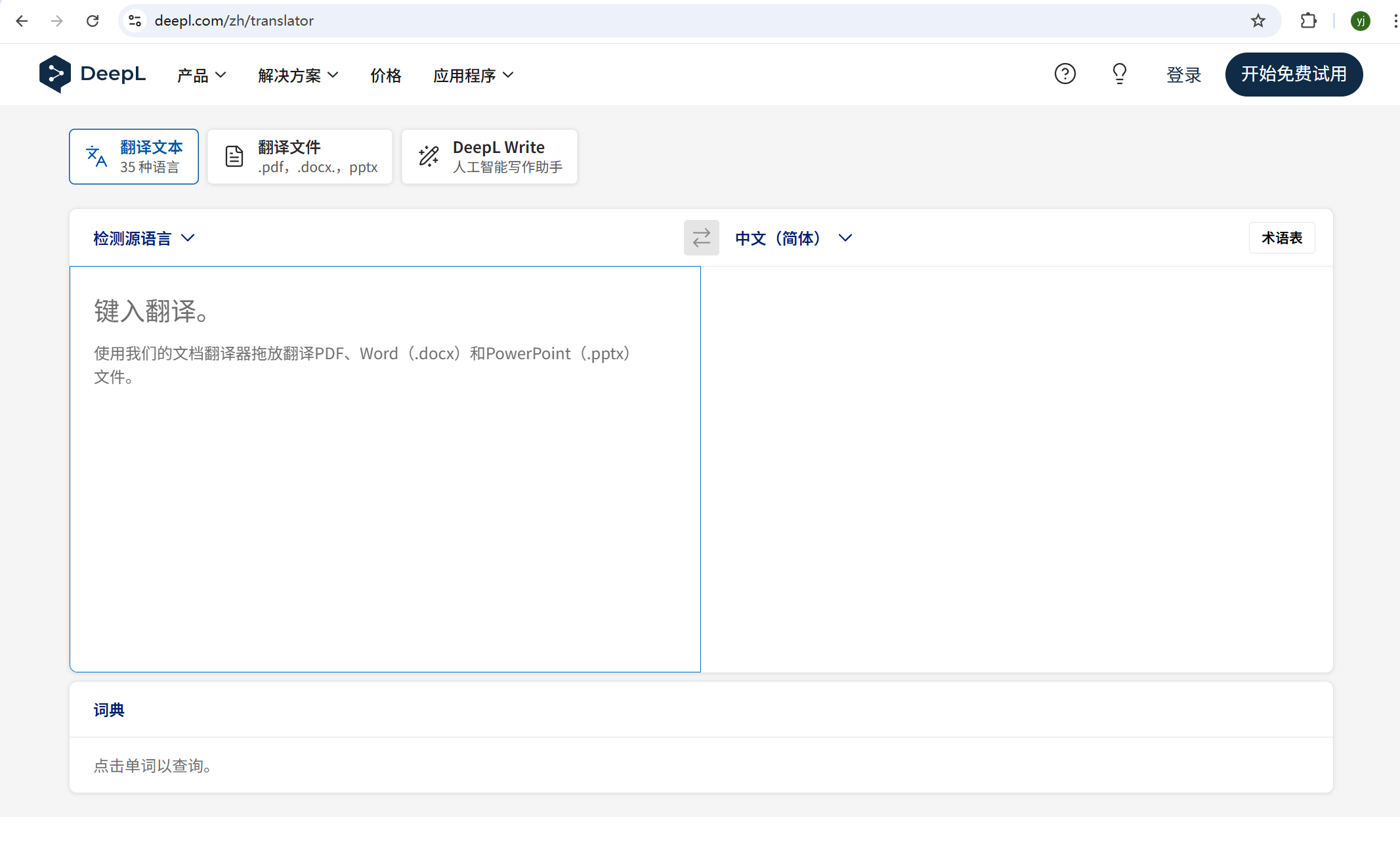Viewport: 1400px width, 855px height.
Task: Click the lightbulb feedback icon
Action: click(1118, 74)
